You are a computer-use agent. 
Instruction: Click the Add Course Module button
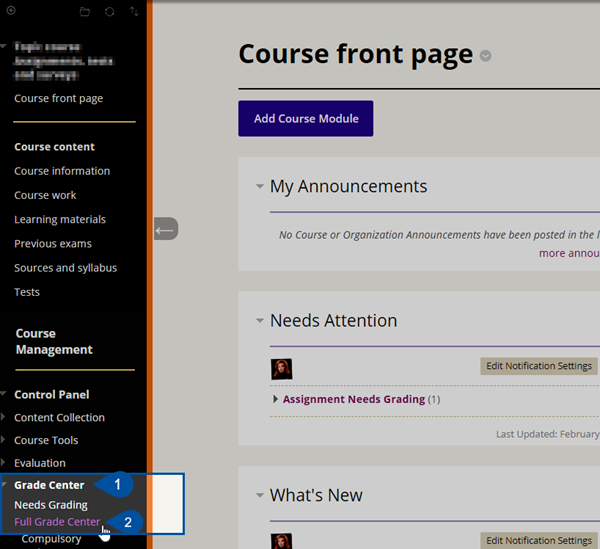305,119
